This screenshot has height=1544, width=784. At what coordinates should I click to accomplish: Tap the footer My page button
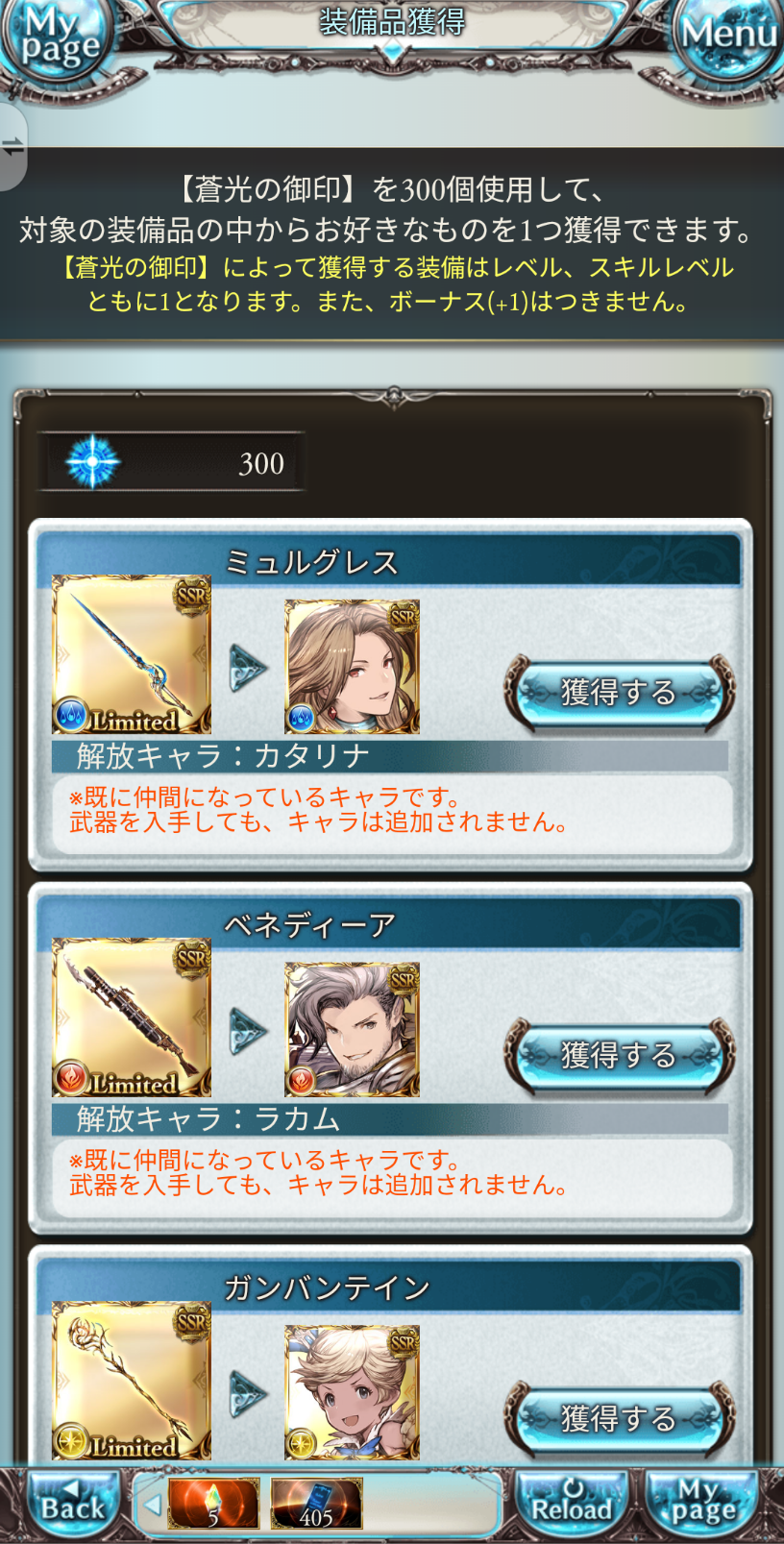(x=703, y=1504)
